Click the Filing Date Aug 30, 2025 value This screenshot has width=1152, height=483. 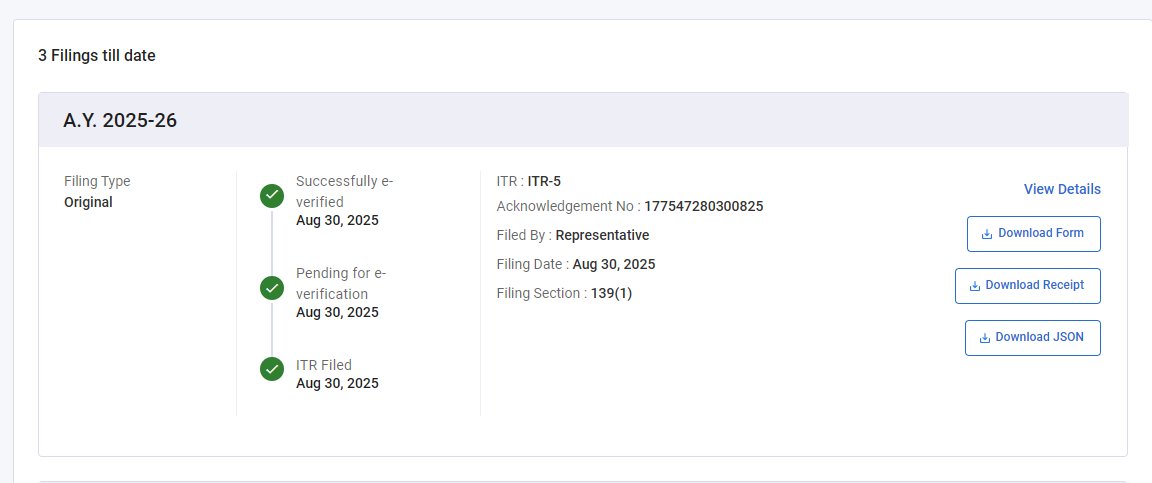(x=613, y=265)
